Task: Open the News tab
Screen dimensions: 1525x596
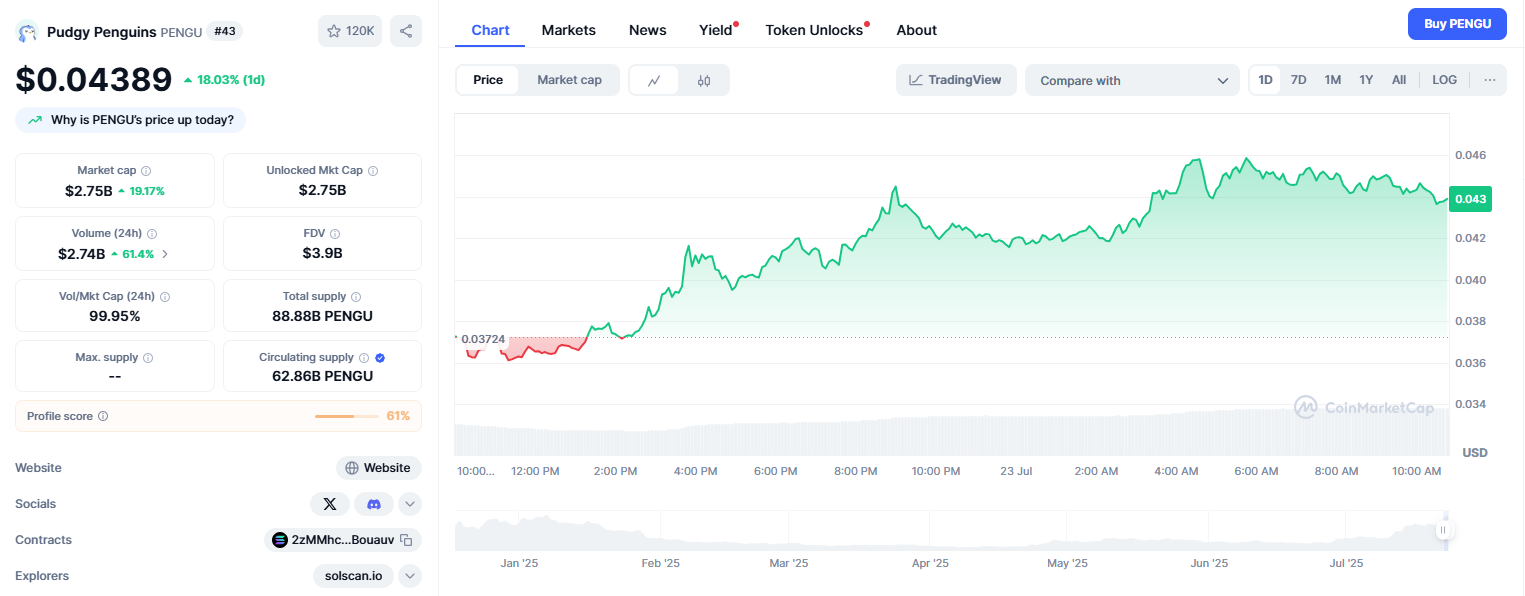Action: click(x=648, y=30)
